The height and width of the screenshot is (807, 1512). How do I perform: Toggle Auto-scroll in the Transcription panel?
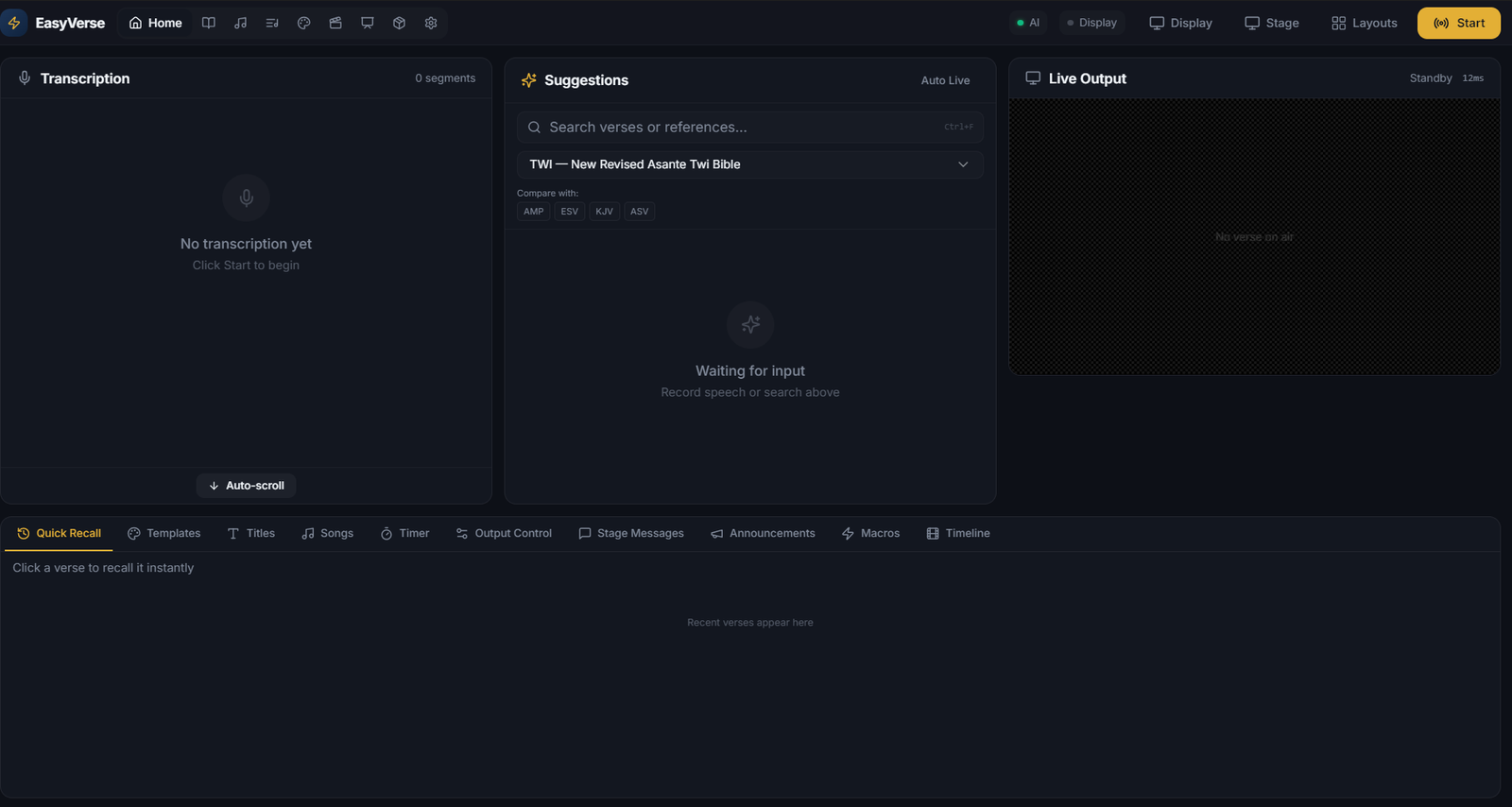[246, 486]
